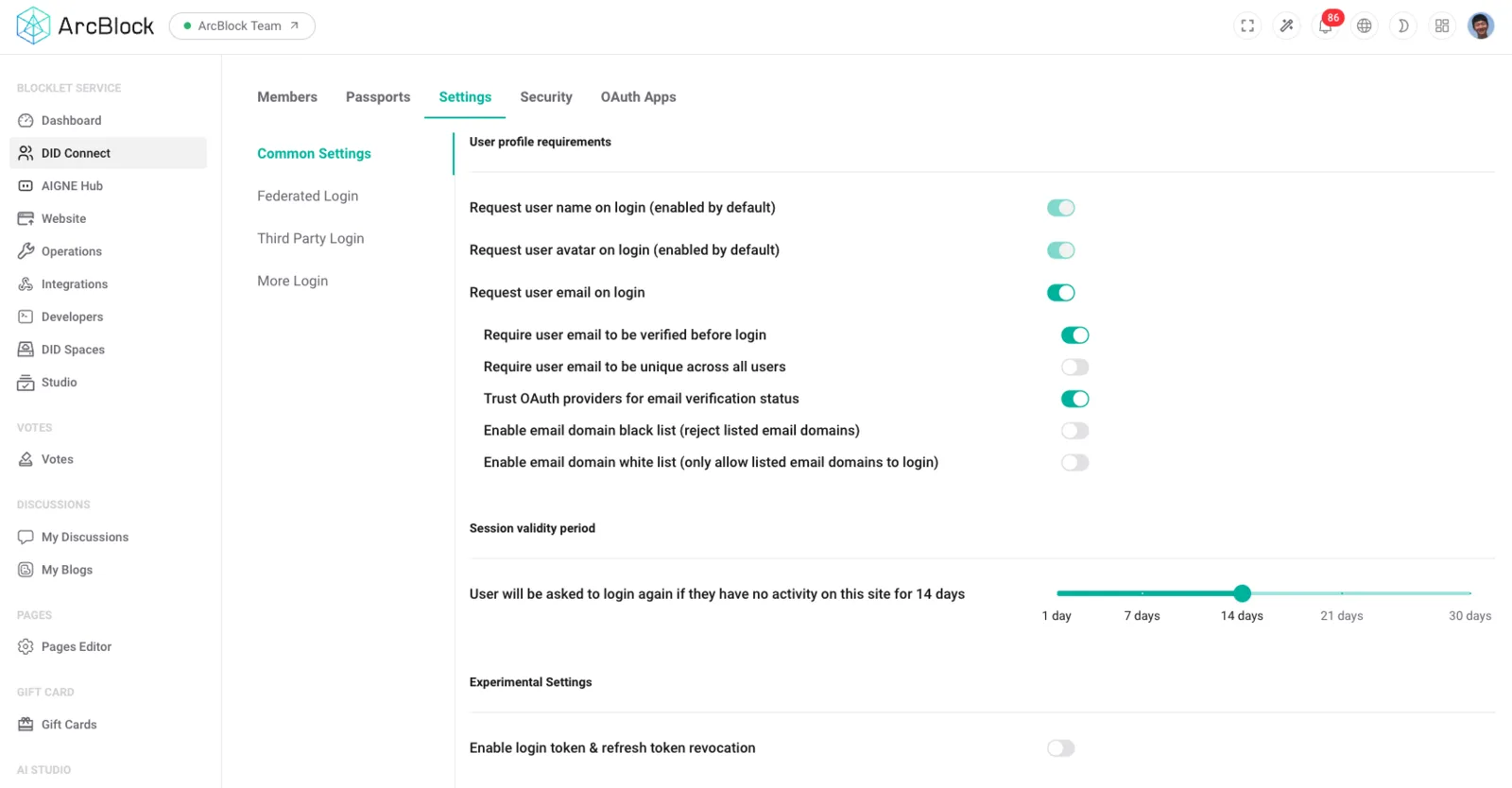Viewport: 1512px width, 788px height.
Task: Click the DID Connect sidebar icon
Action: [x=26, y=153]
